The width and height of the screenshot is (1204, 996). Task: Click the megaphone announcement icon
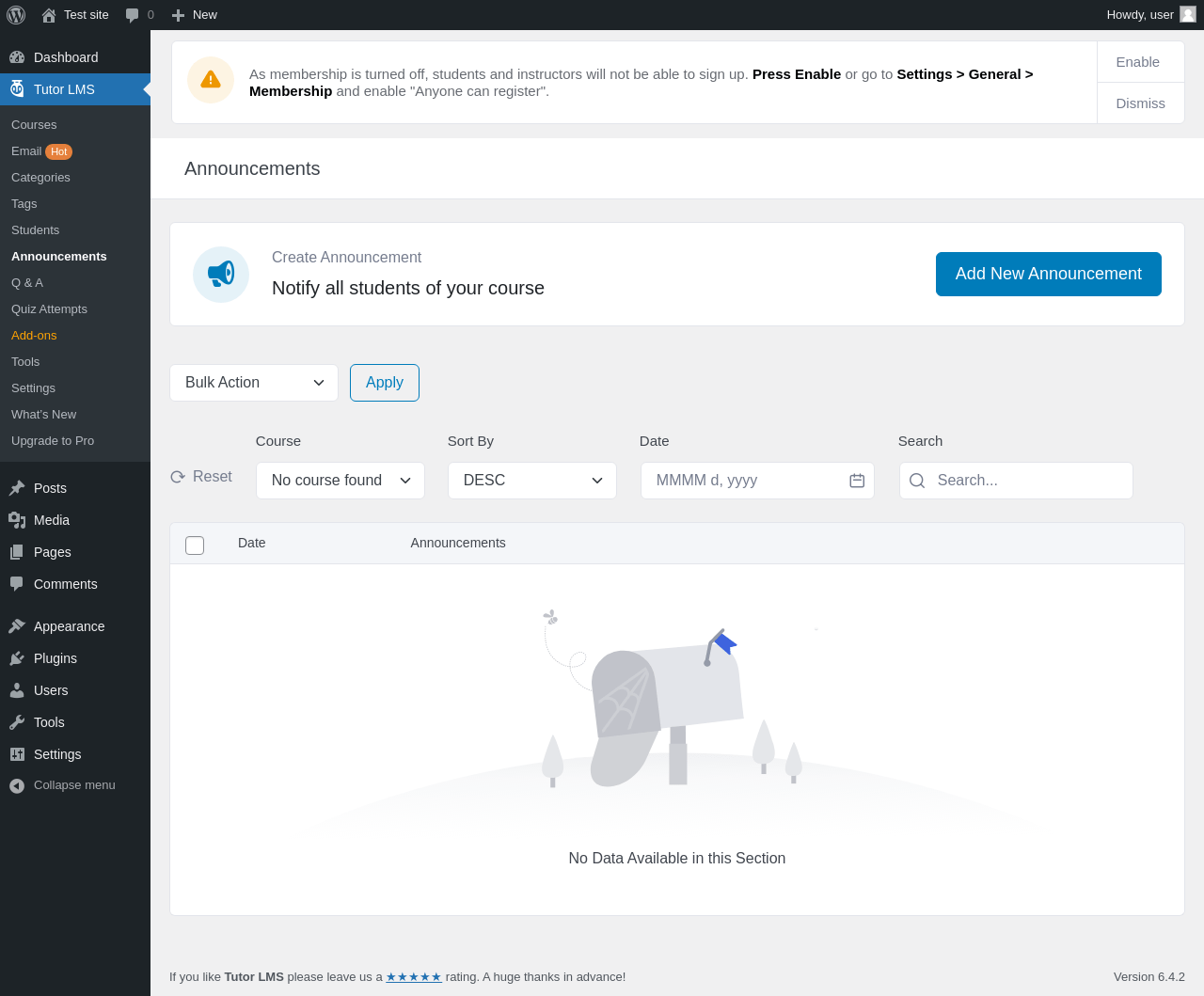pyautogui.click(x=221, y=275)
